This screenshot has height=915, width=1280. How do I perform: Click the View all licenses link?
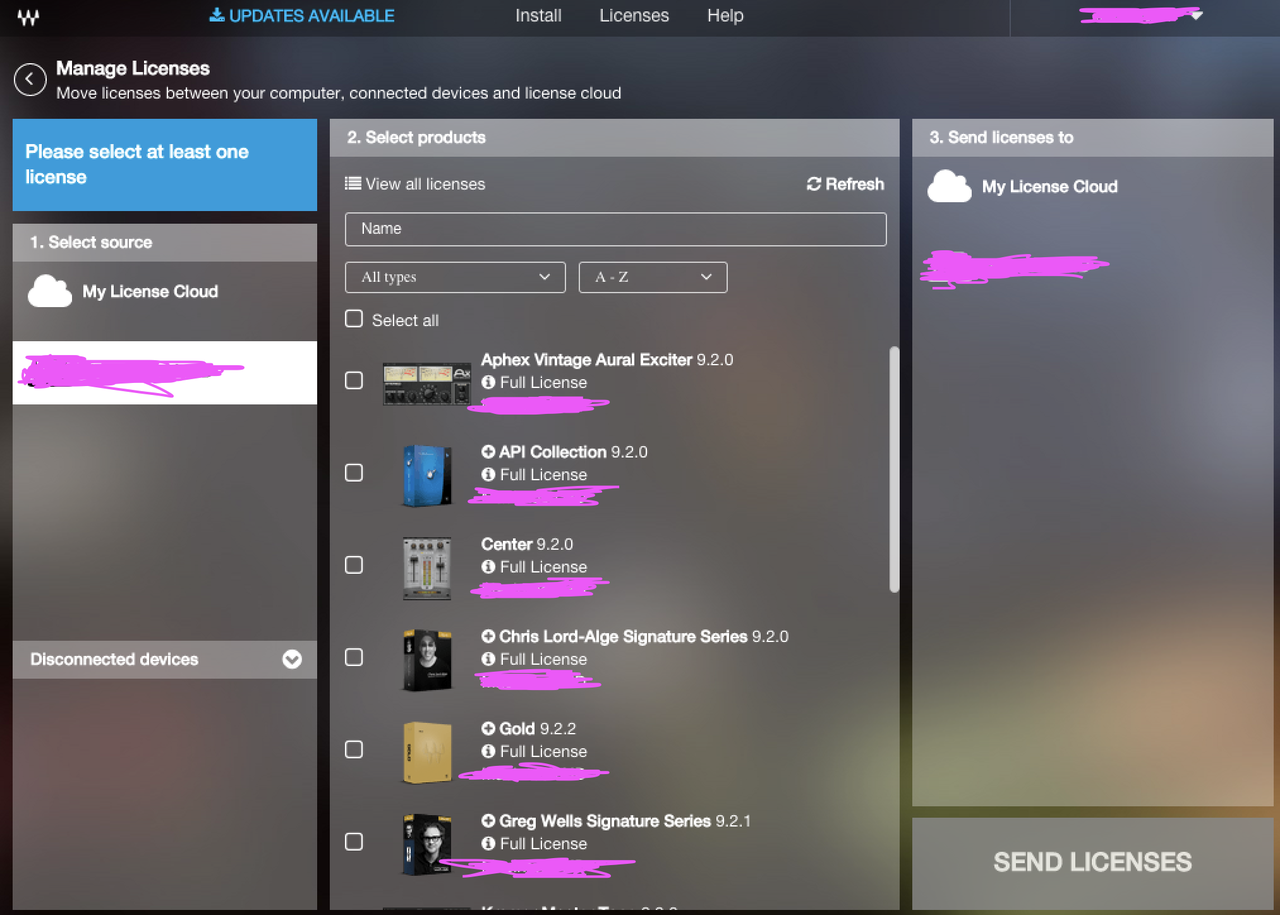[415, 184]
